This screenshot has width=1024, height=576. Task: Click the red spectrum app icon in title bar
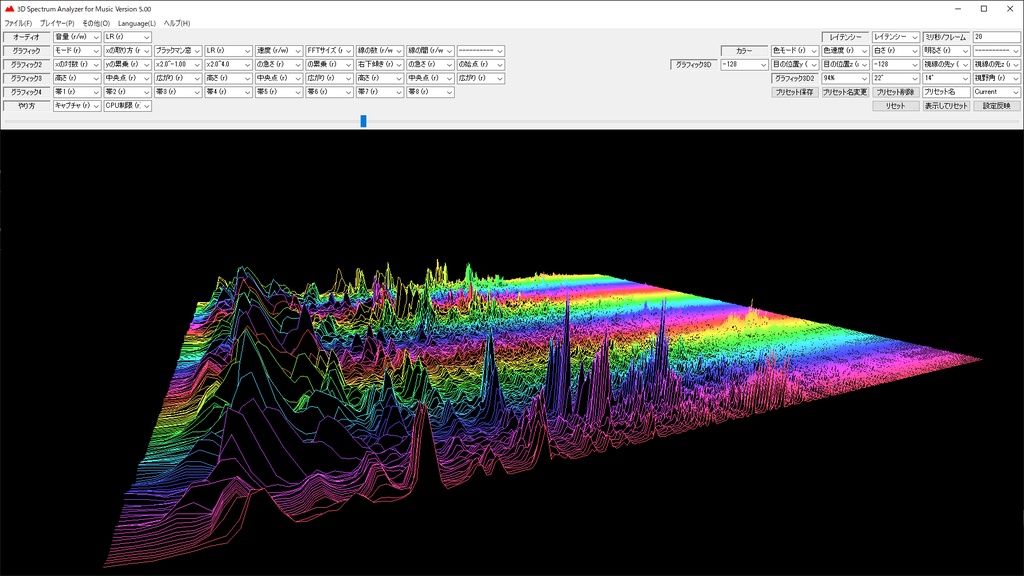tap(9, 8)
